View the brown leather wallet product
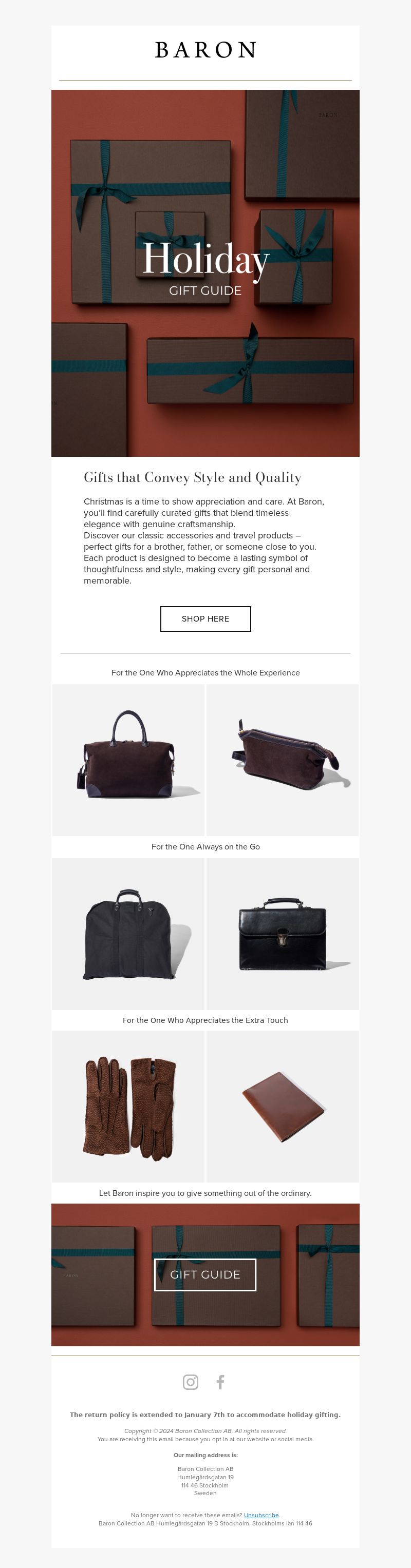This screenshot has width=411, height=1568. tap(283, 1107)
